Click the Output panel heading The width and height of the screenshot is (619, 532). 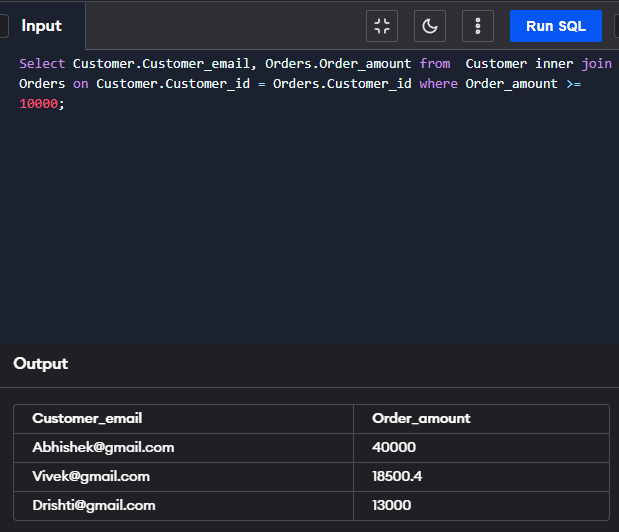[41, 363]
